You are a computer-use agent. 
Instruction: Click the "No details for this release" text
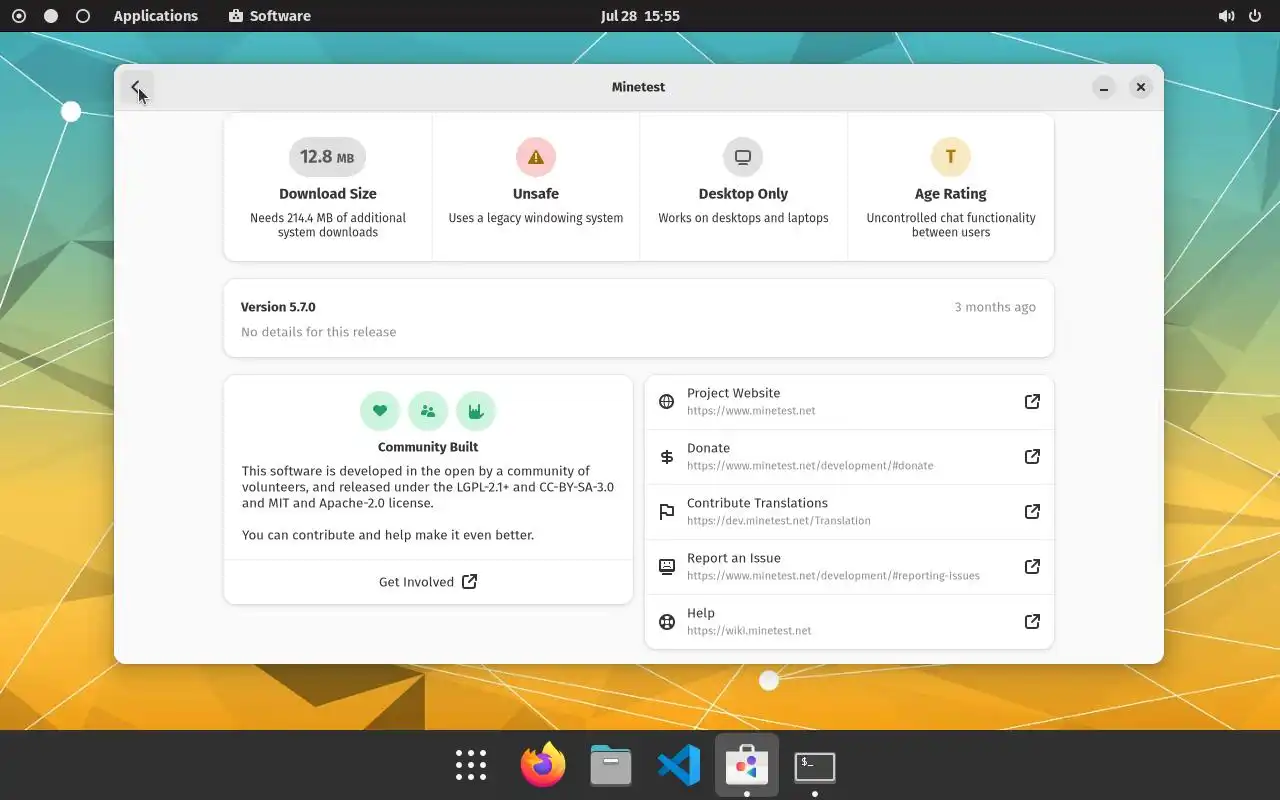pyautogui.click(x=318, y=332)
